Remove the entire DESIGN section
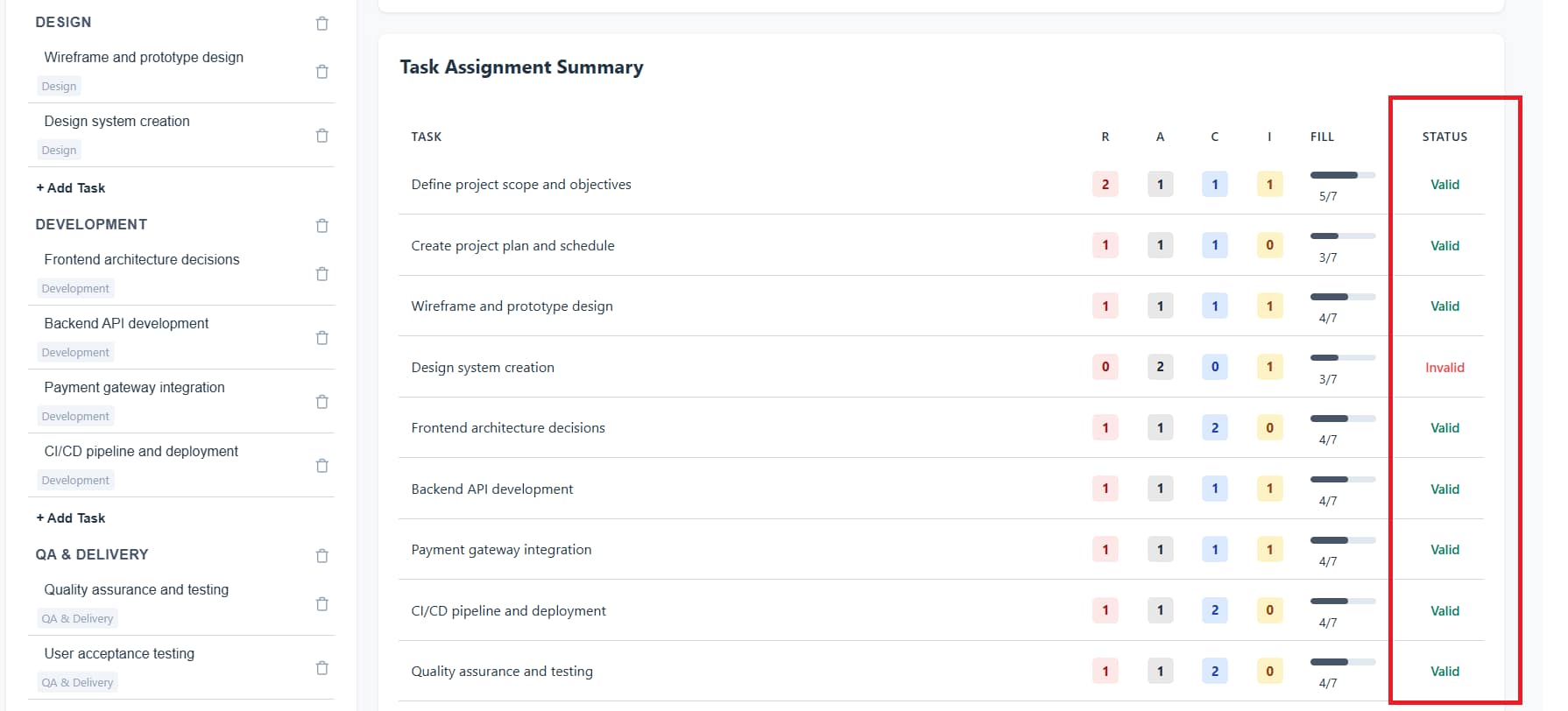This screenshot has height=711, width=1568. 321,24
